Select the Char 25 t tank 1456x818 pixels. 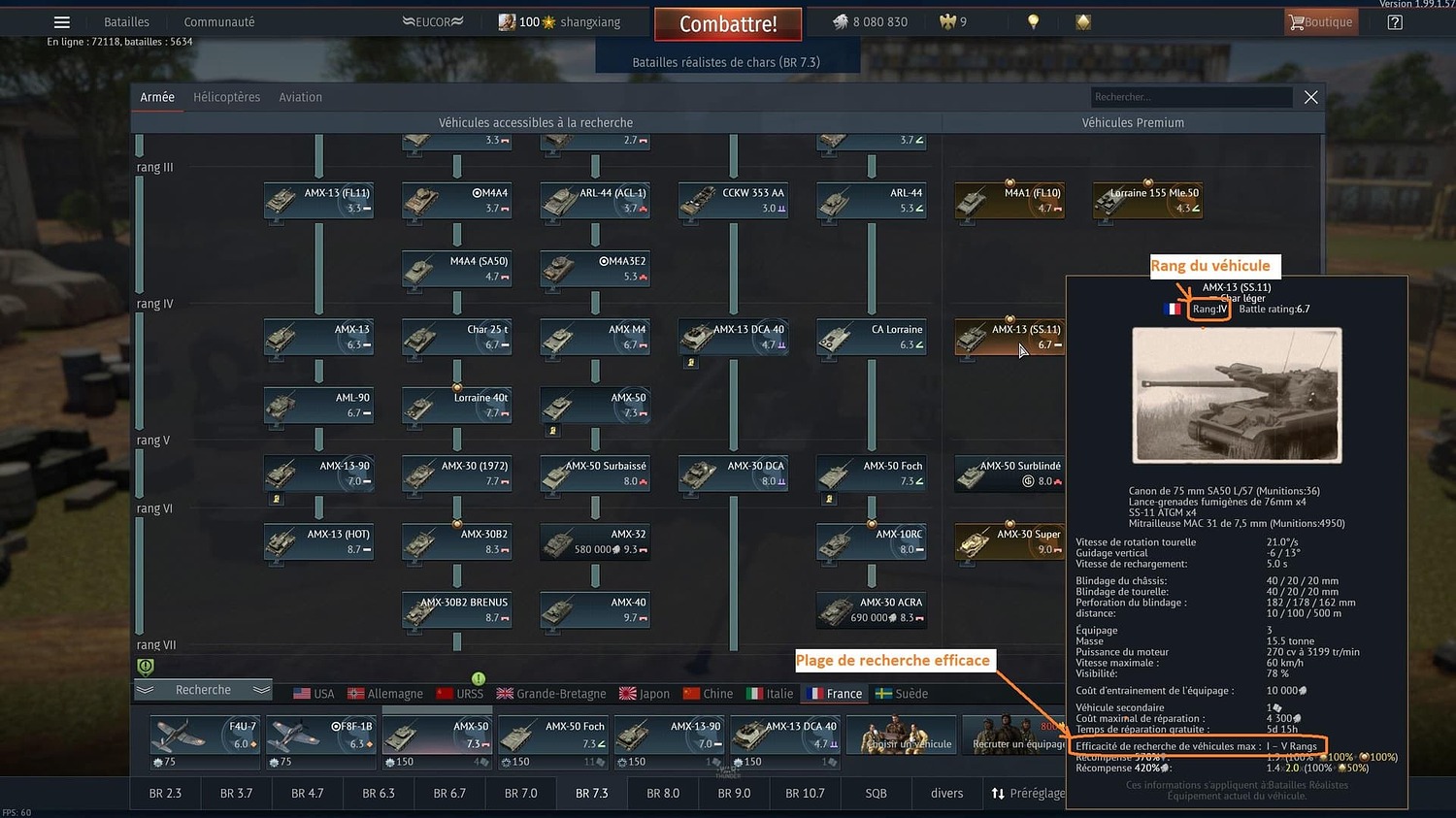pos(457,337)
